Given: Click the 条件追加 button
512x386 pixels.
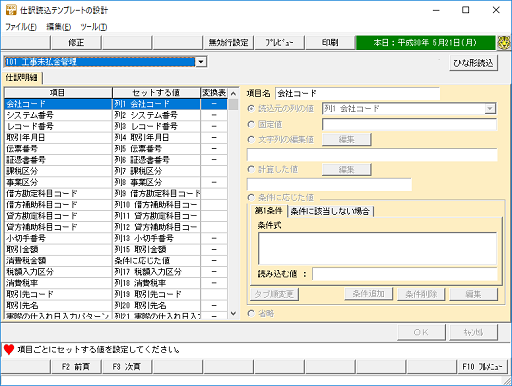Looking at the screenshot, I should coord(369,294).
